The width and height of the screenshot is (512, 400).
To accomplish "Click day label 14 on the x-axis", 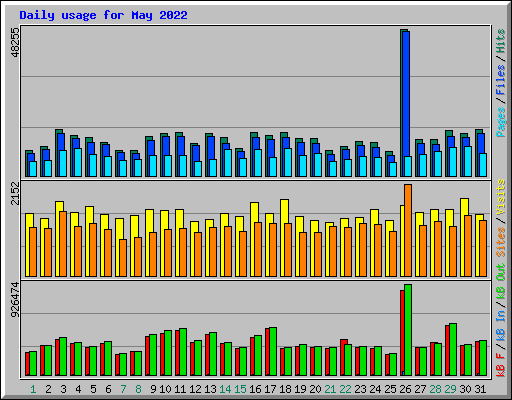I will [225, 389].
